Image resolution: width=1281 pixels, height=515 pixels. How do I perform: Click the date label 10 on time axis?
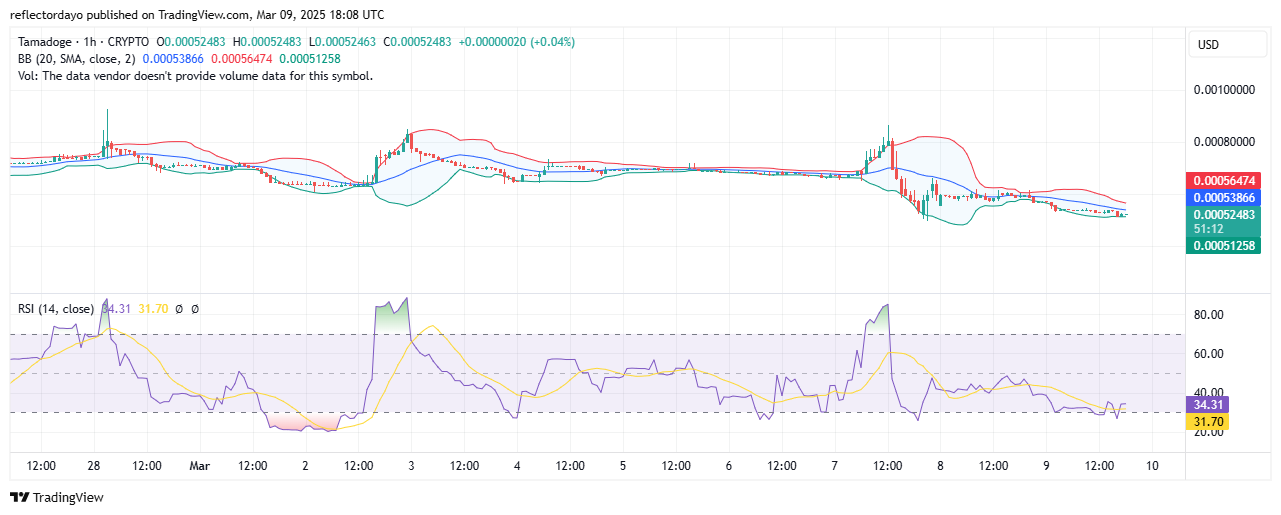pos(1152,466)
